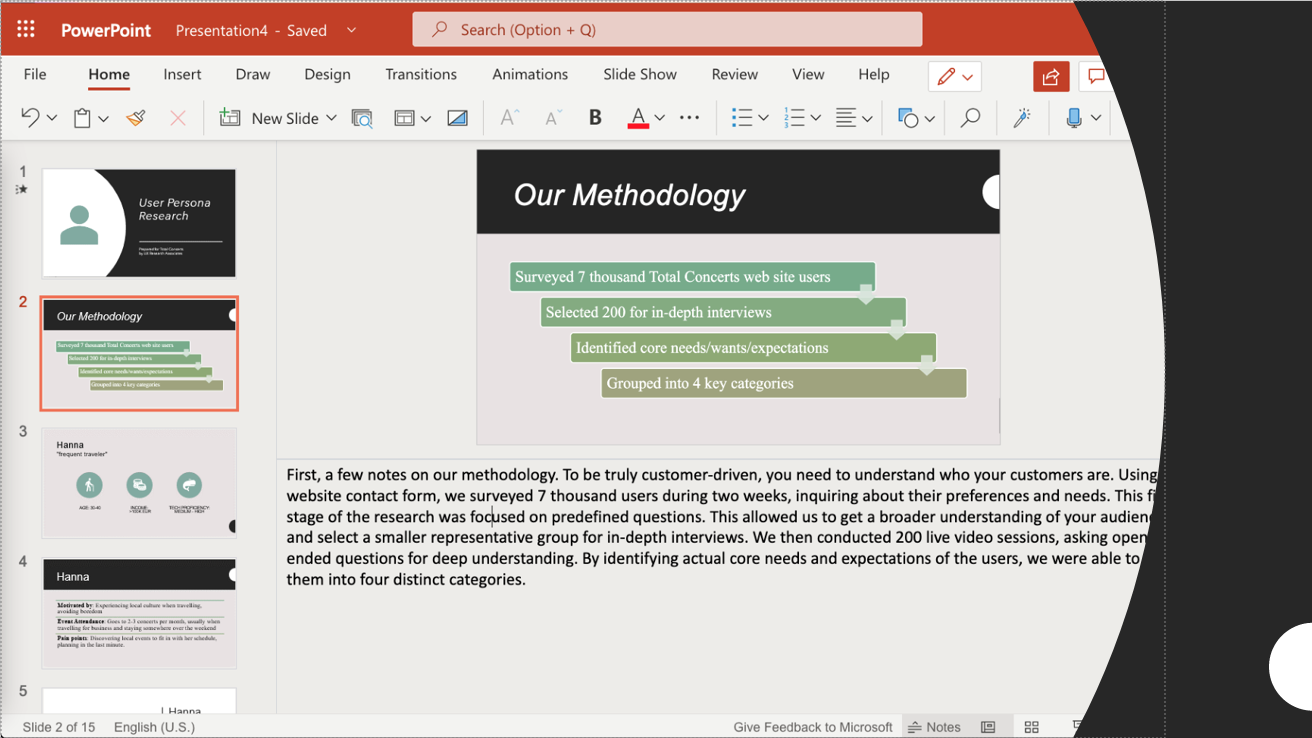The height and width of the screenshot is (738, 1312).
Task: Expand the alignment dropdown arrow
Action: (x=867, y=118)
